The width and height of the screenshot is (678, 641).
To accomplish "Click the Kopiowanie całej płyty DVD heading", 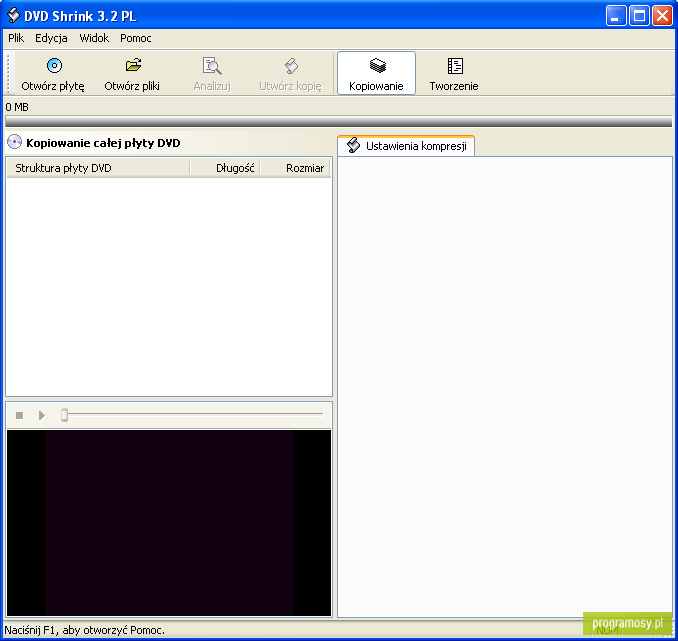I will point(103,143).
